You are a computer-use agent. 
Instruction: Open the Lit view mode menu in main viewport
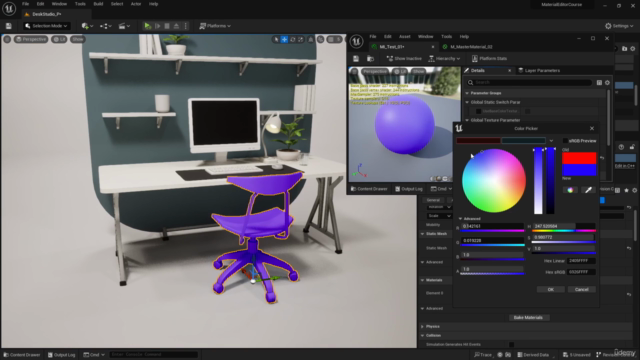point(60,39)
